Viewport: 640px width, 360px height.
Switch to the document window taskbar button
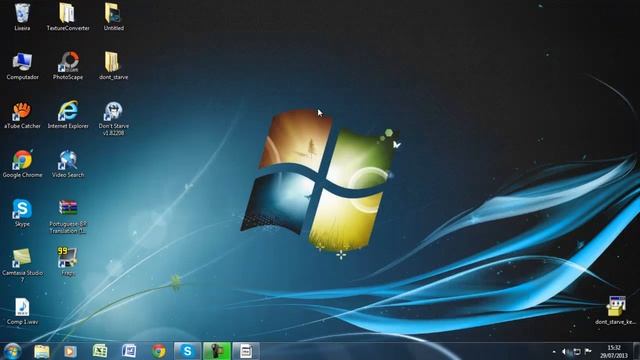click(x=246, y=351)
